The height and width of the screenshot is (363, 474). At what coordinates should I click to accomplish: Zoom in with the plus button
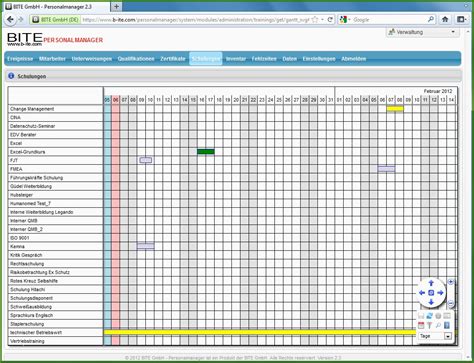point(451,282)
